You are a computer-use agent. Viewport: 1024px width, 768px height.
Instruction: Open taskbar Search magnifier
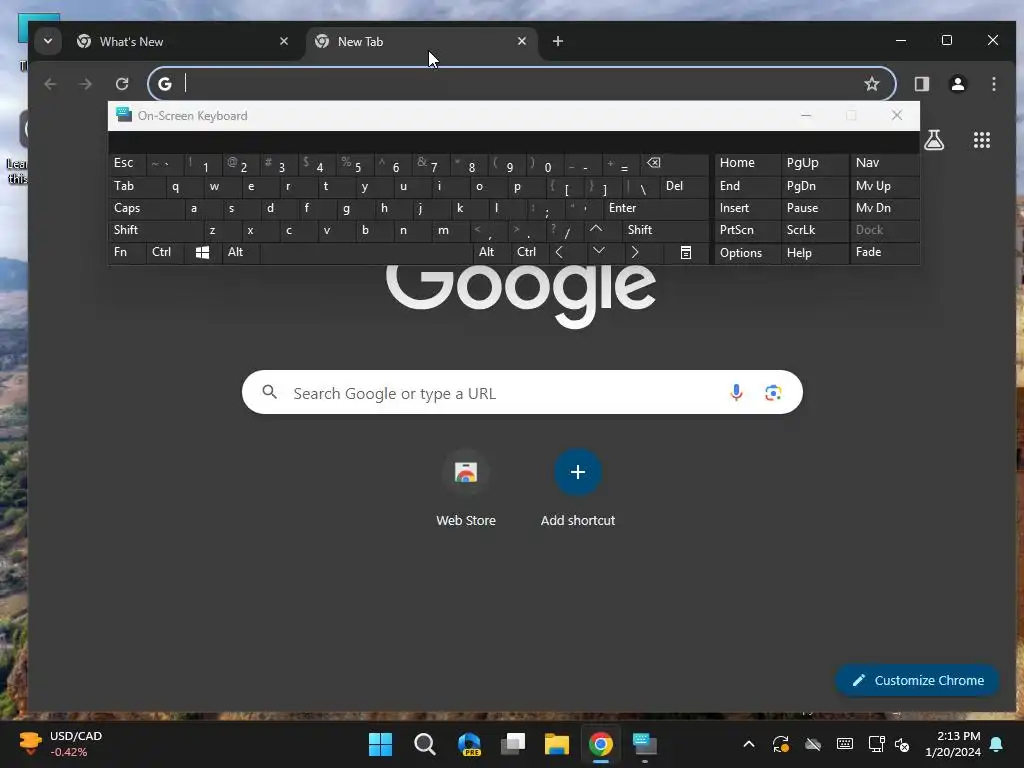[x=424, y=744]
